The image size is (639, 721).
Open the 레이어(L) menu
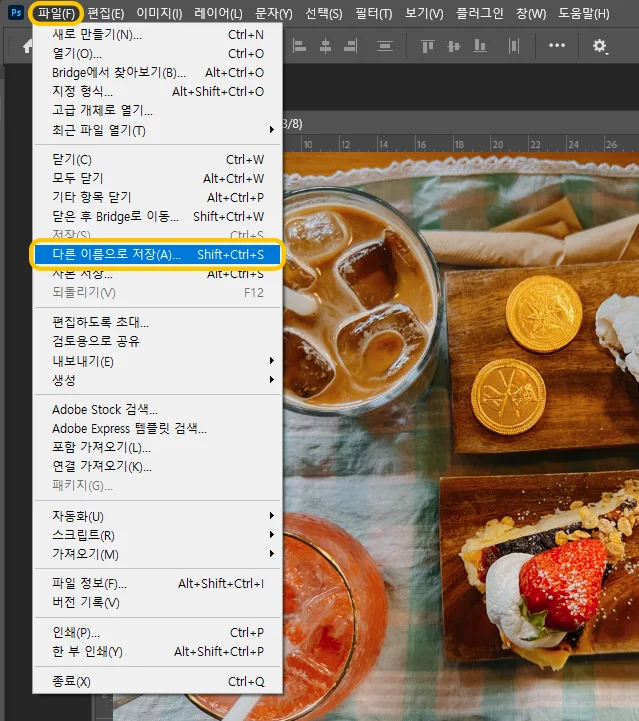pos(218,13)
